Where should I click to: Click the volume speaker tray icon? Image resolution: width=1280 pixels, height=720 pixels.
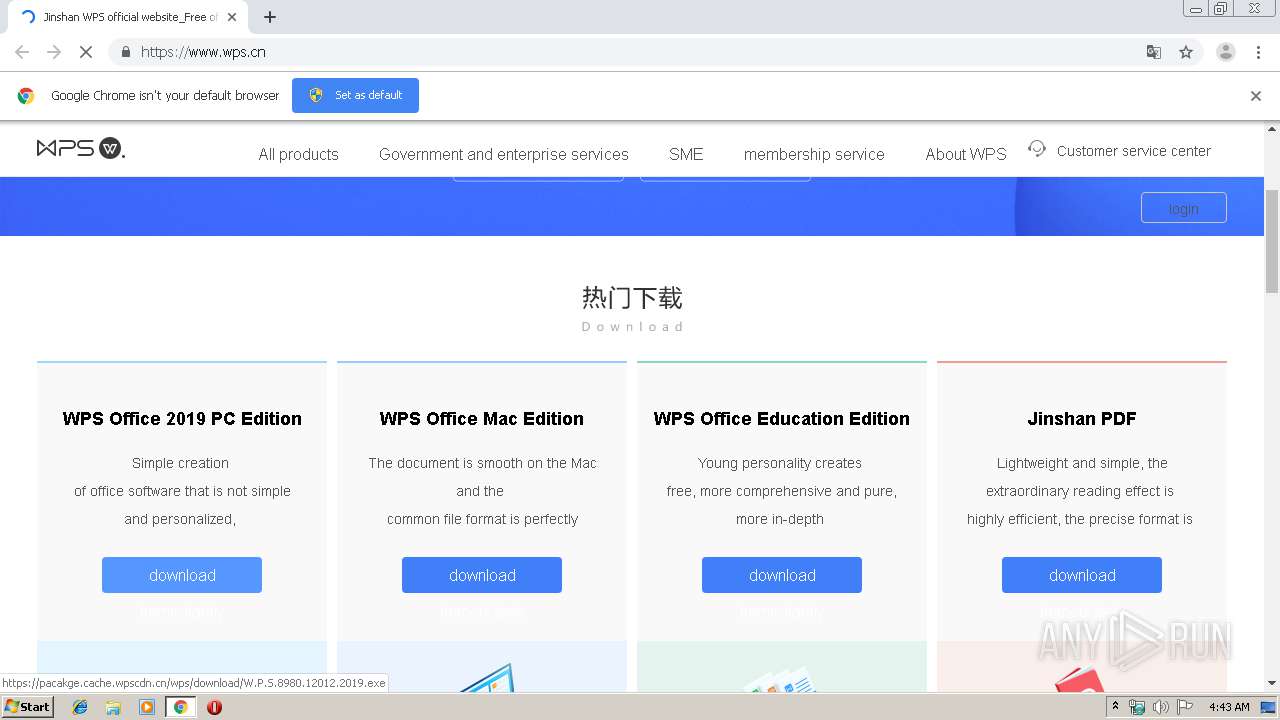1160,707
